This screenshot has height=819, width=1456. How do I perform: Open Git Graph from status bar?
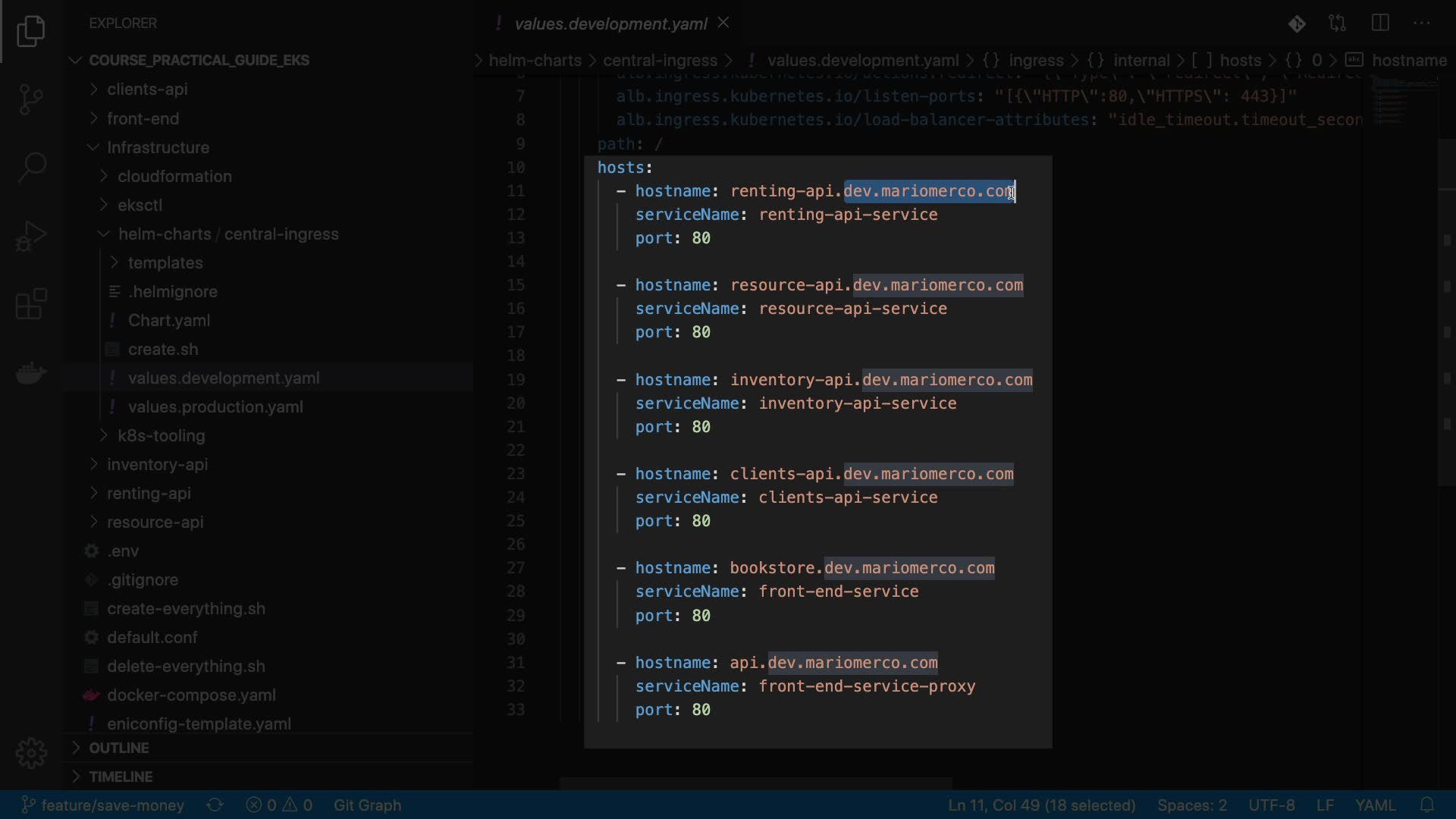click(367, 805)
